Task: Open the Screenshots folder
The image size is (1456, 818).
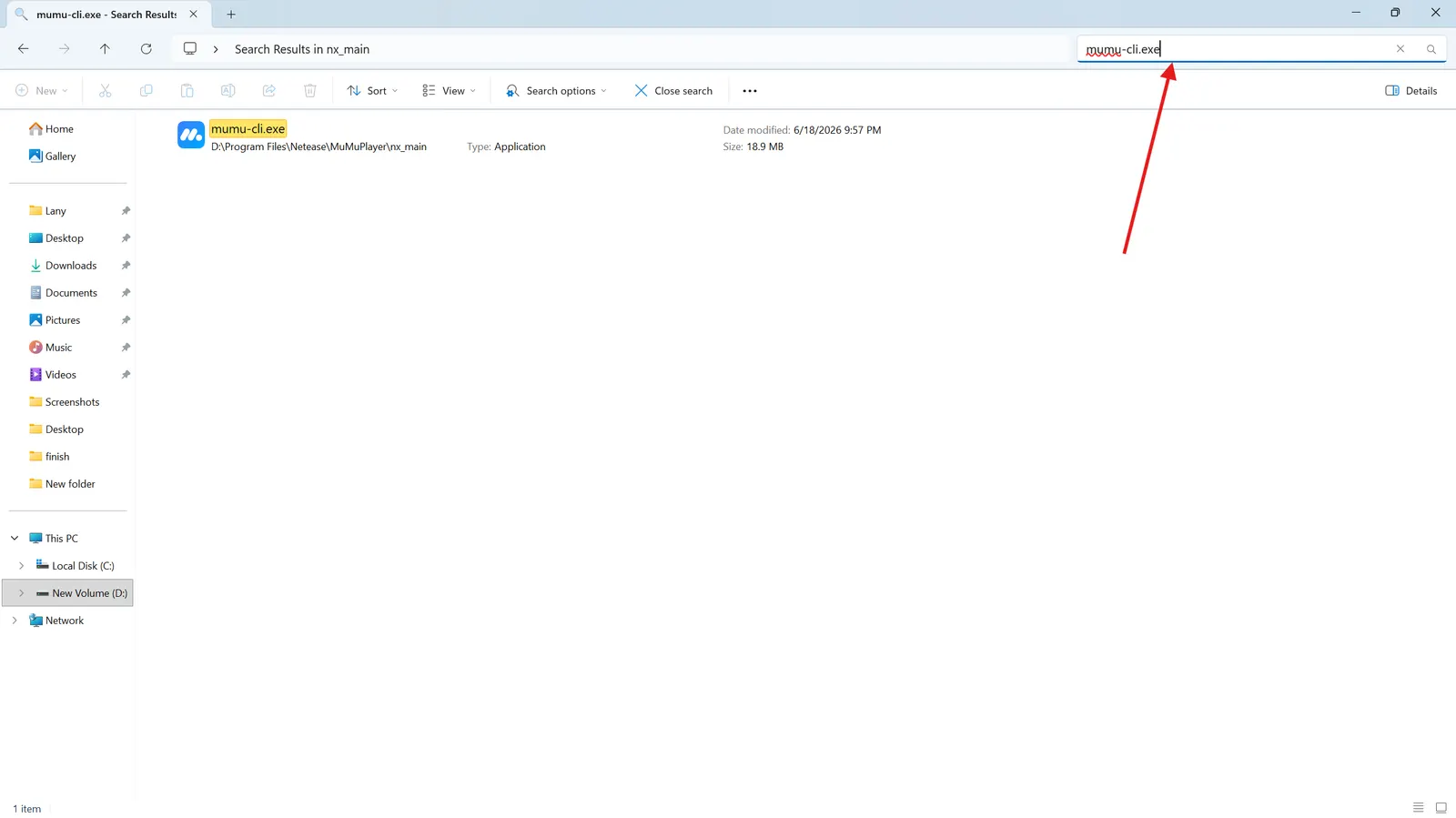Action: pyautogui.click(x=65, y=402)
